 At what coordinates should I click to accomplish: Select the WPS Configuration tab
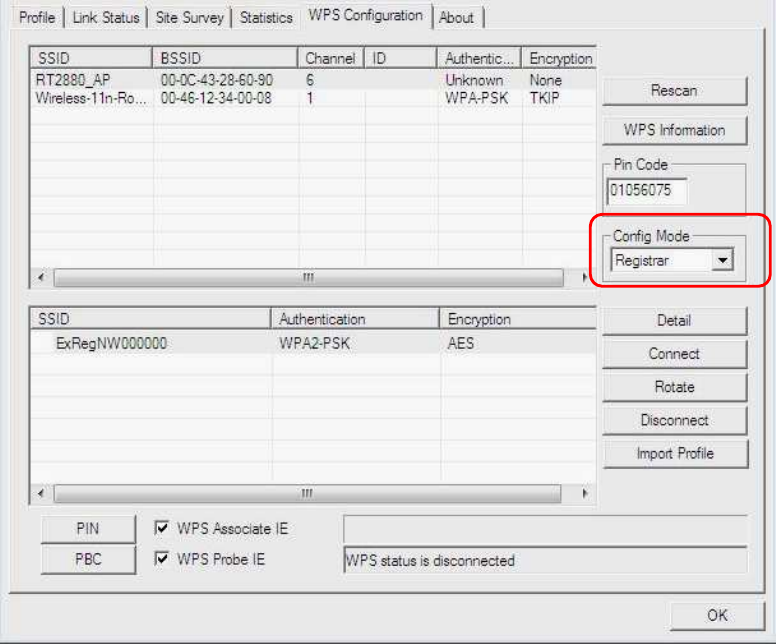(365, 16)
